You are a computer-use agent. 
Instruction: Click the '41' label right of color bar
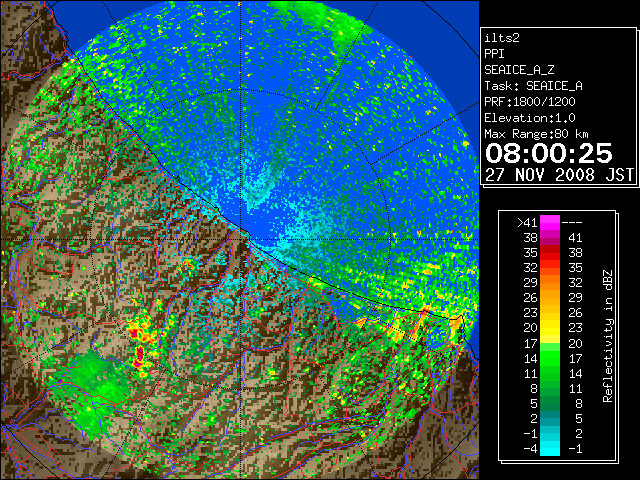tap(575, 238)
